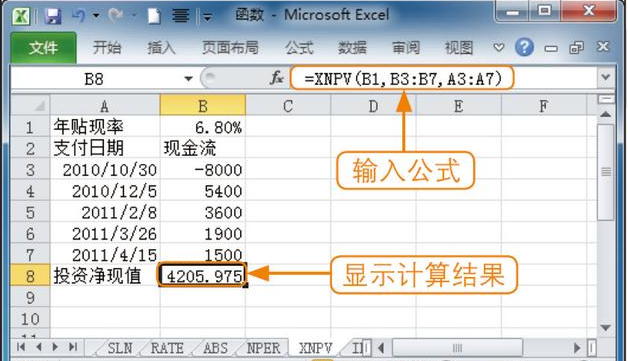Click the Insert Function fx icon
The height and width of the screenshot is (361, 628).
pos(277,78)
